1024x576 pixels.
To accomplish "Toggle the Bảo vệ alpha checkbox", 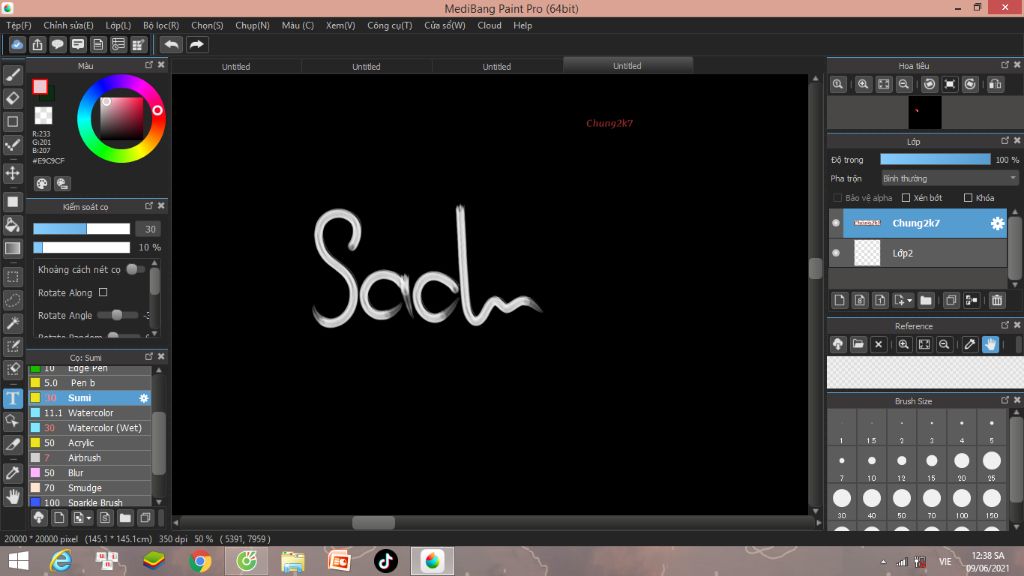I will [837, 197].
